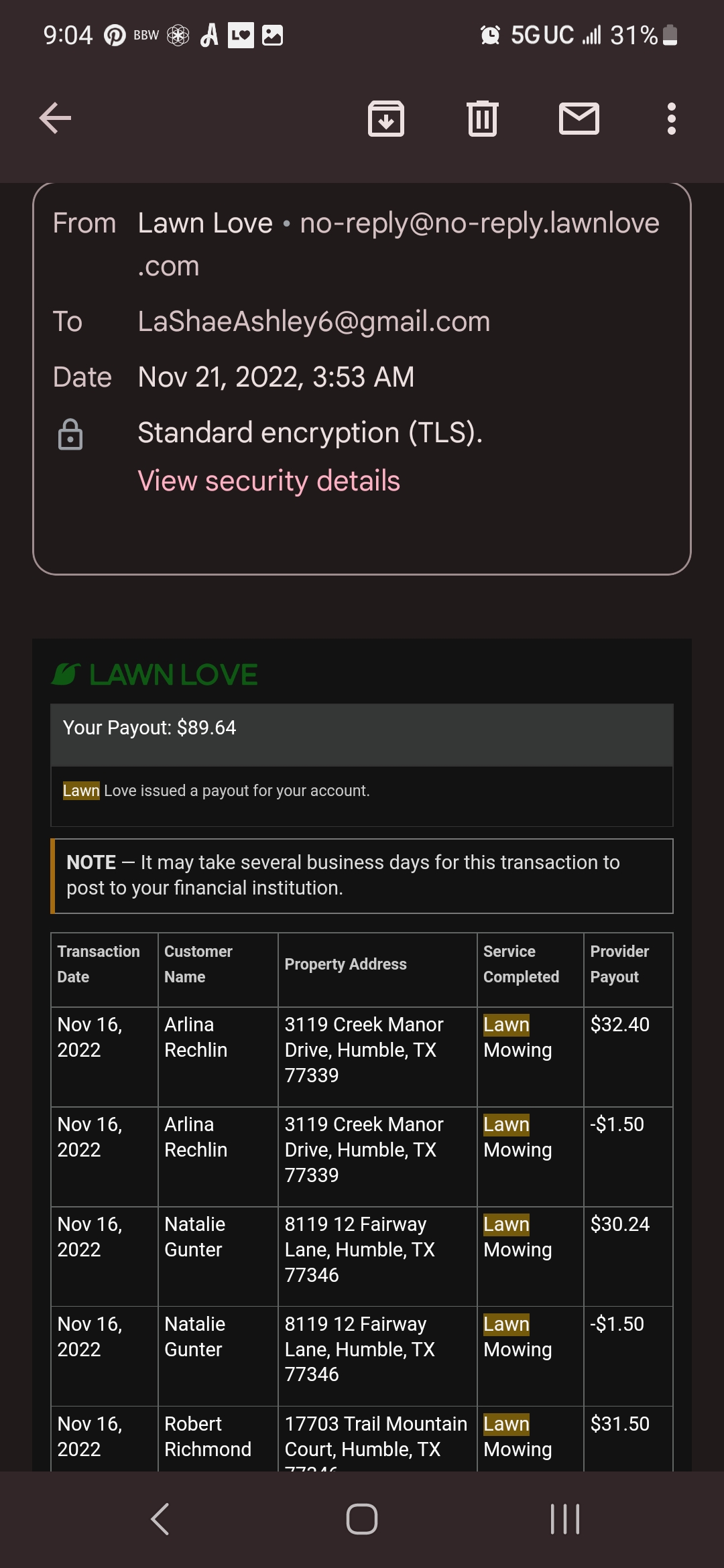Tap the Provider Payout column header
Image resolution: width=724 pixels, height=1568 pixels.
coord(619,964)
